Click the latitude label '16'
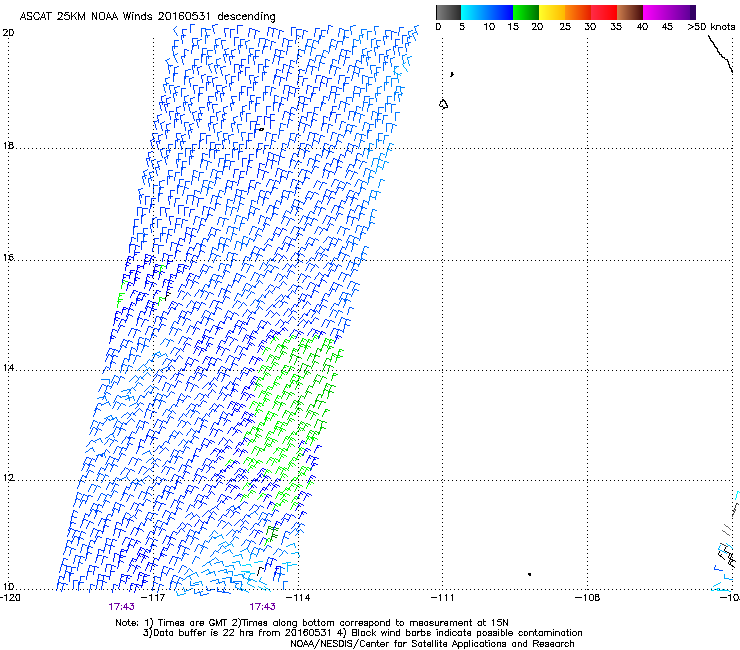The height and width of the screenshot is (650, 740). point(8,258)
